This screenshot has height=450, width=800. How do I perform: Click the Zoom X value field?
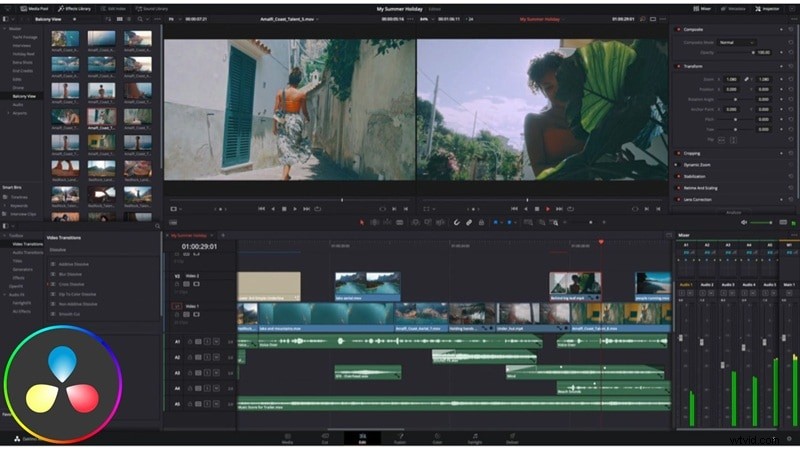pos(732,79)
